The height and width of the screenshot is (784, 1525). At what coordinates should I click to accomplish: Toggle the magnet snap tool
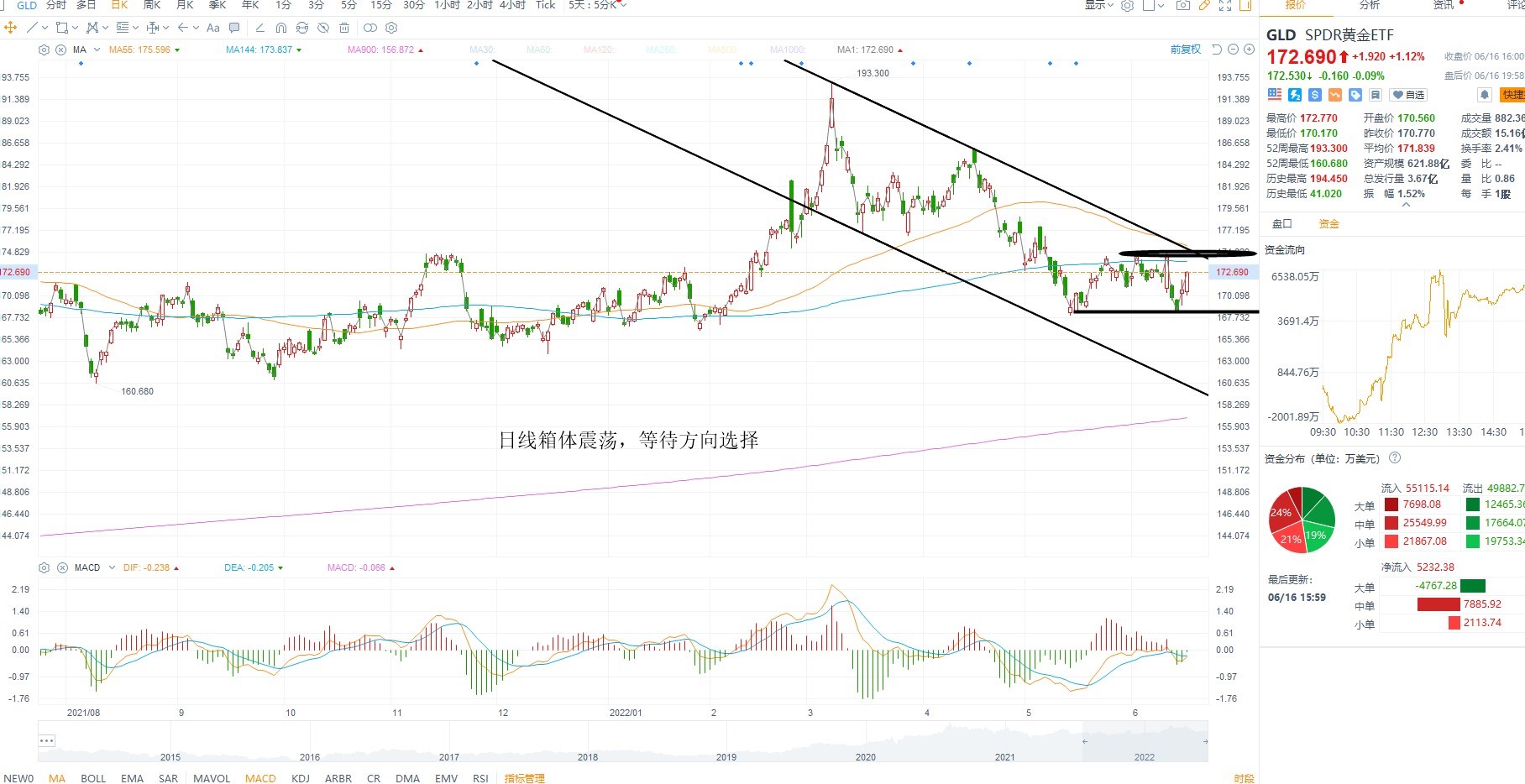281,28
